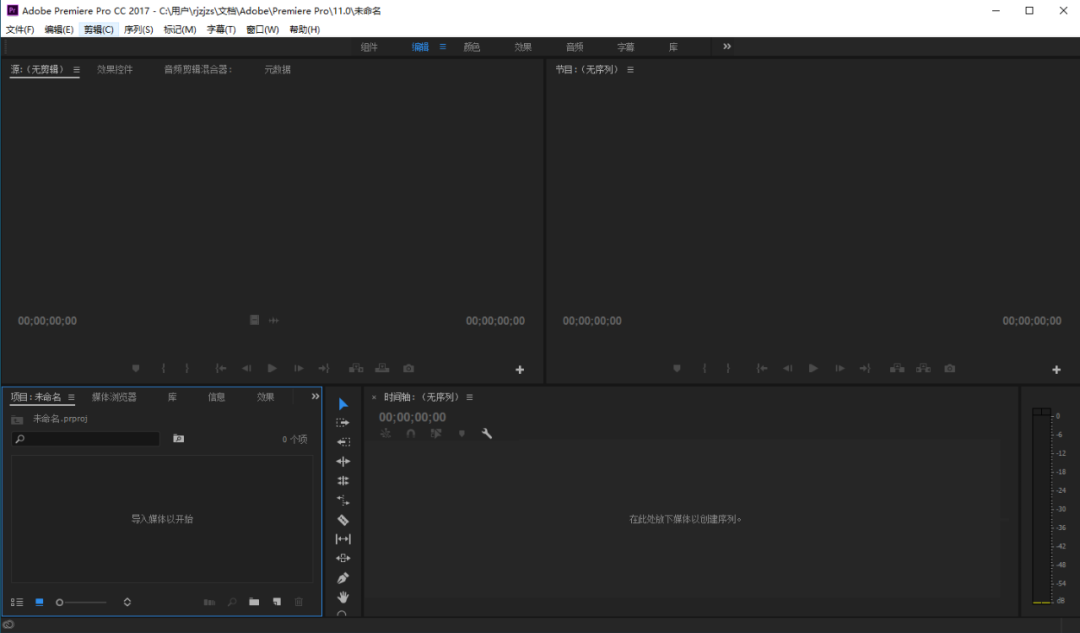The height and width of the screenshot is (633, 1080).
Task: Switch to 音频 workspace
Action: point(574,47)
